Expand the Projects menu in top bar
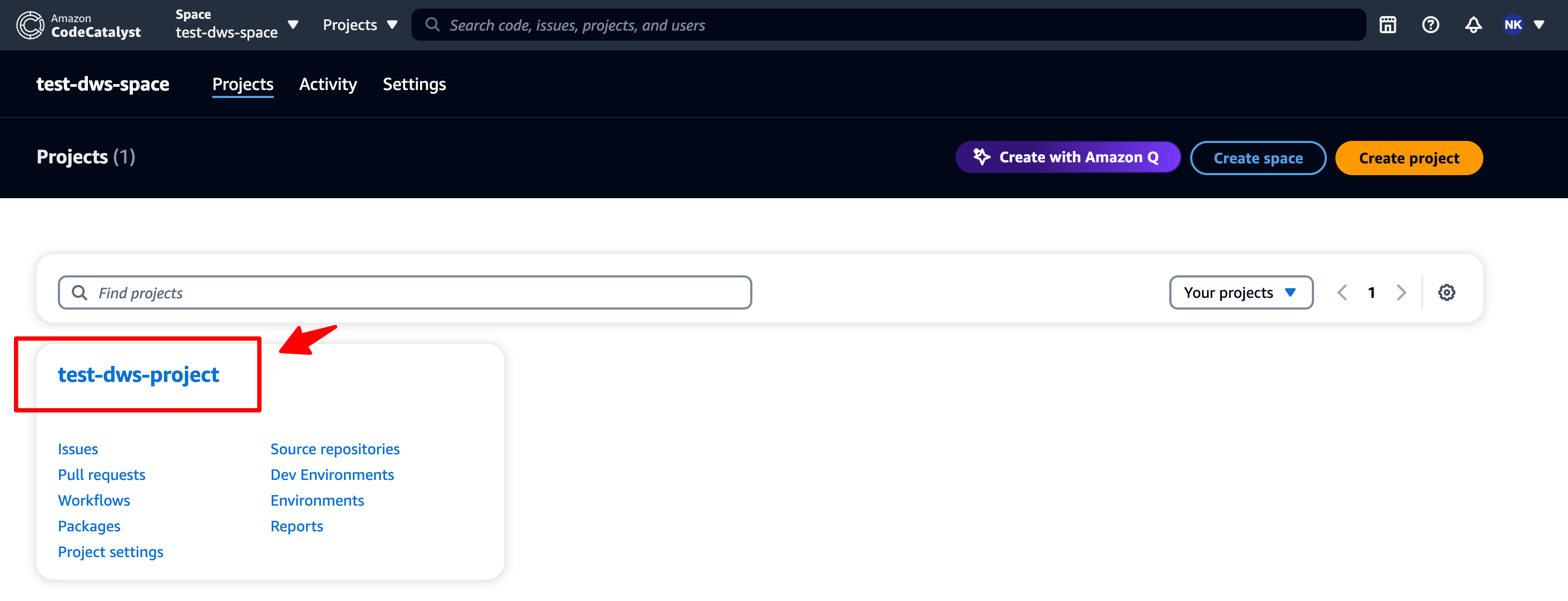 [360, 25]
